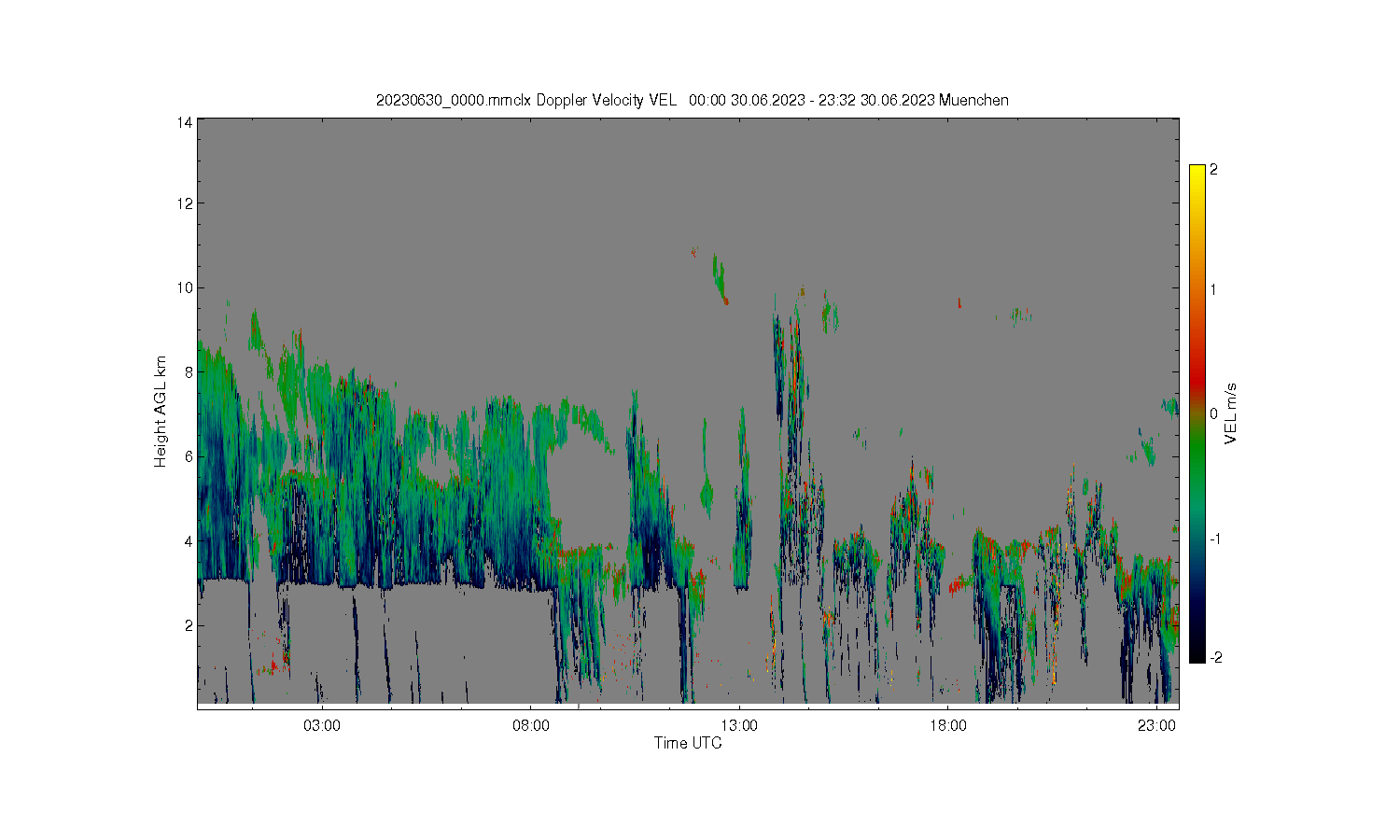Click the 08:00 time tick label

coord(531,726)
